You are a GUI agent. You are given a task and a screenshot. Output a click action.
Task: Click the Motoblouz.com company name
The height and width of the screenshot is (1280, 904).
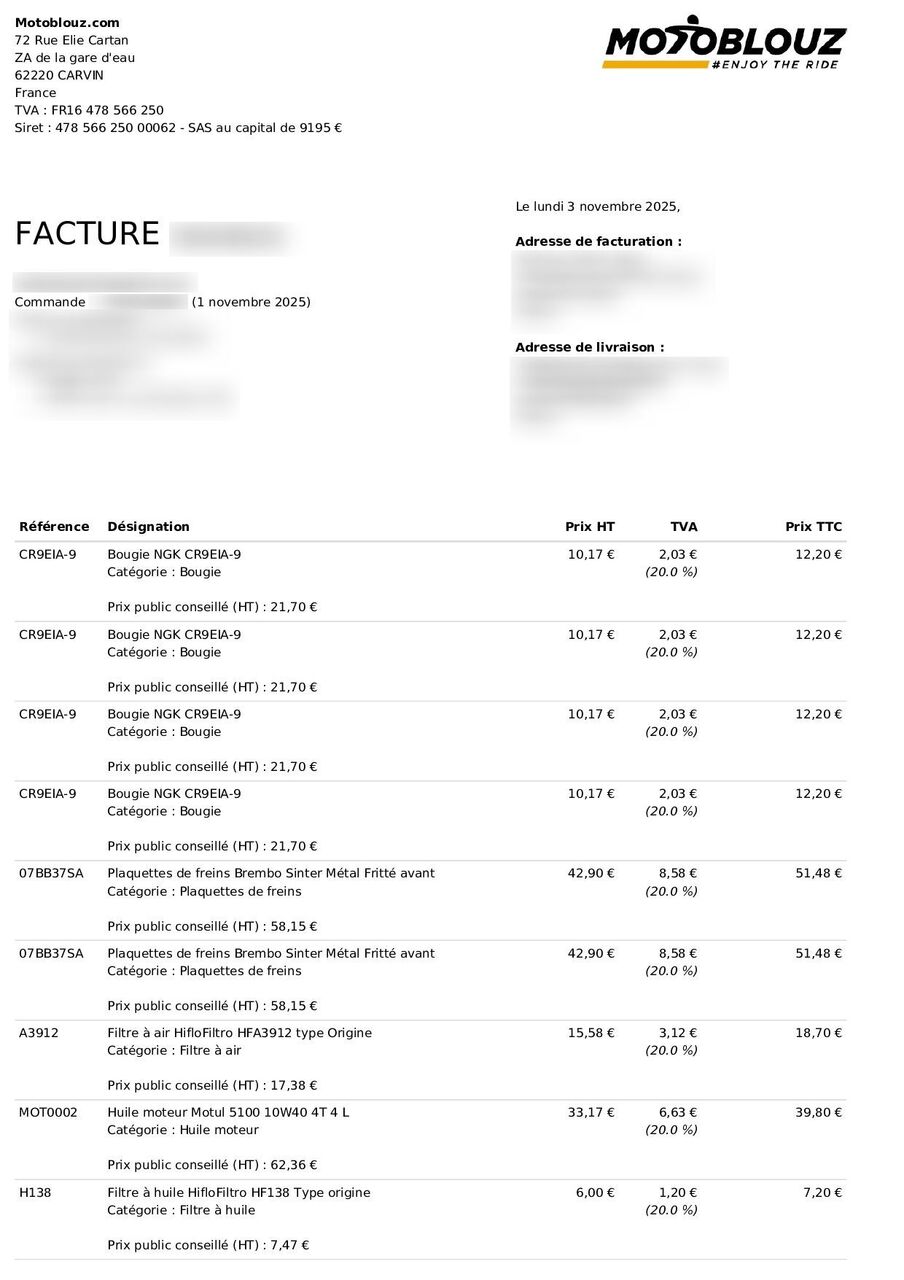[67, 23]
